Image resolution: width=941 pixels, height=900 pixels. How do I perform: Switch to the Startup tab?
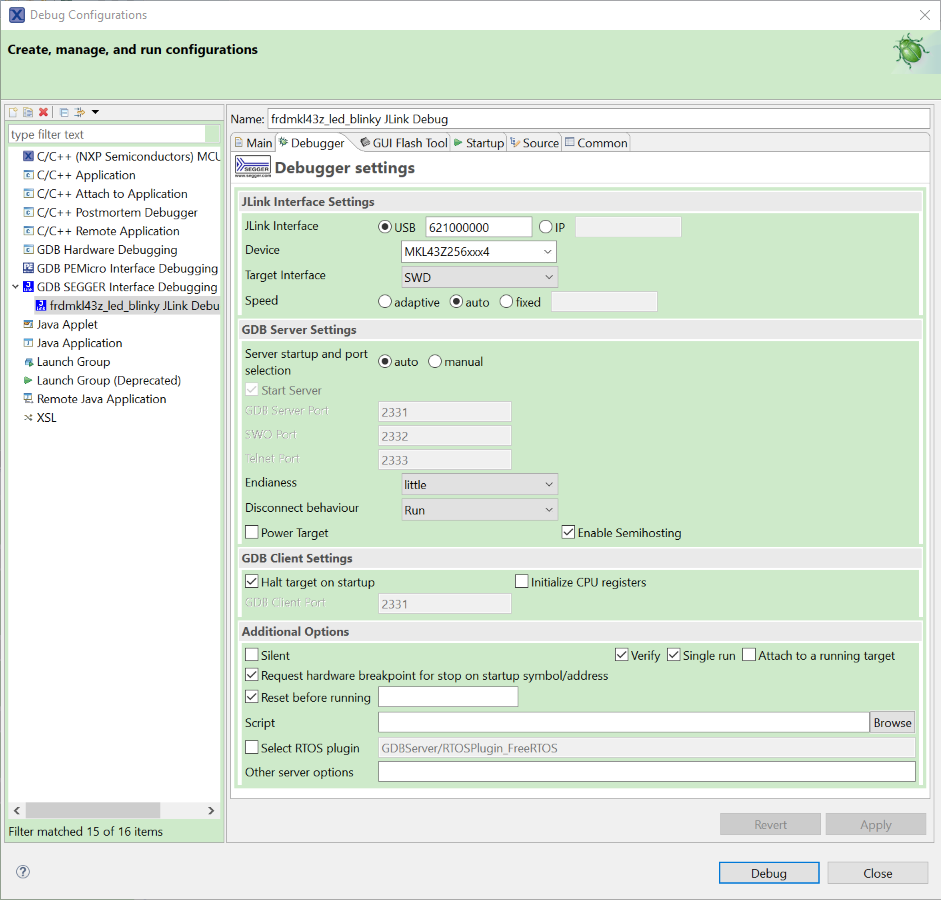pyautogui.click(x=479, y=143)
